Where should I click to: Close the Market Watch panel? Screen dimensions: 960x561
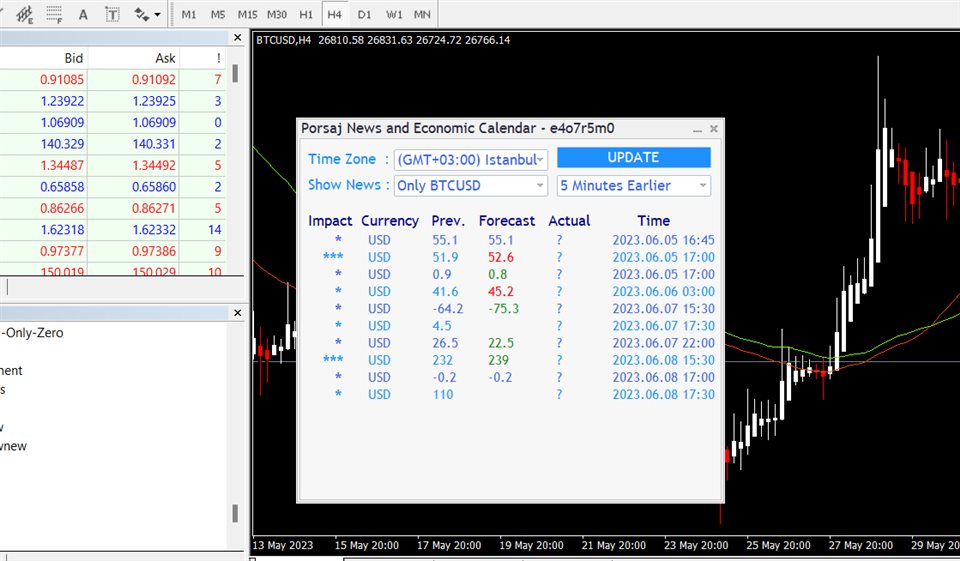(238, 38)
